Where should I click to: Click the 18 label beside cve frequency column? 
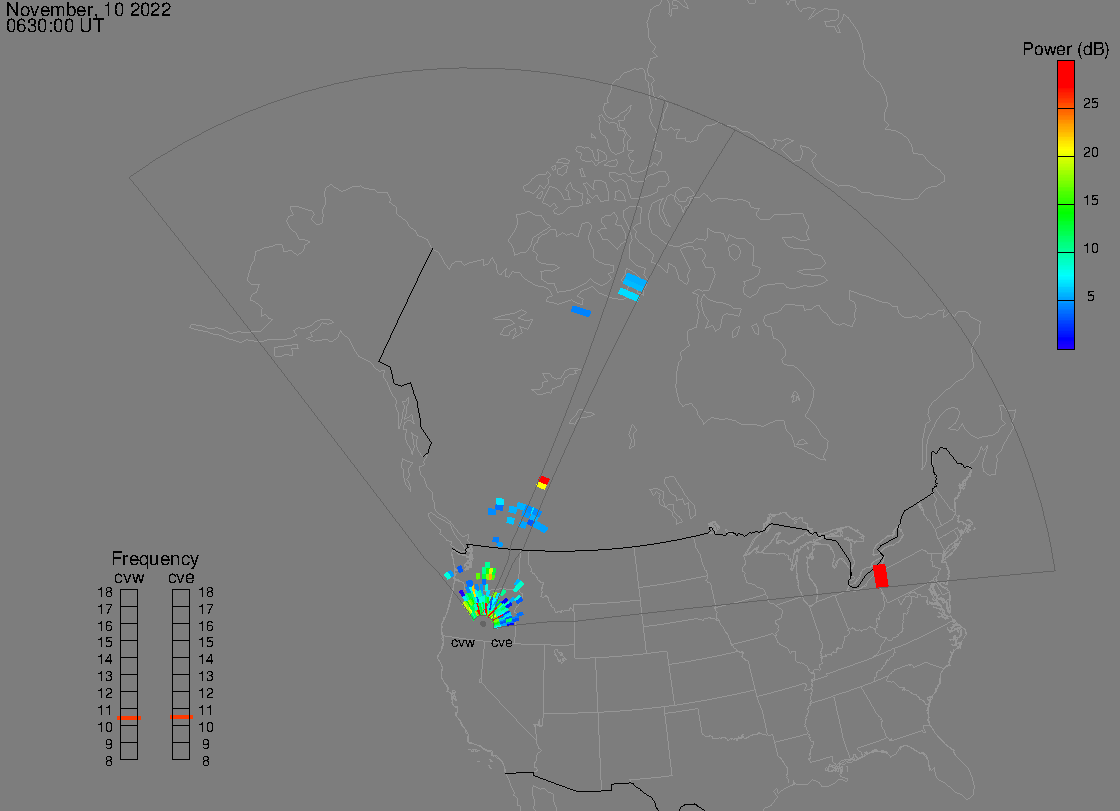[x=206, y=592]
